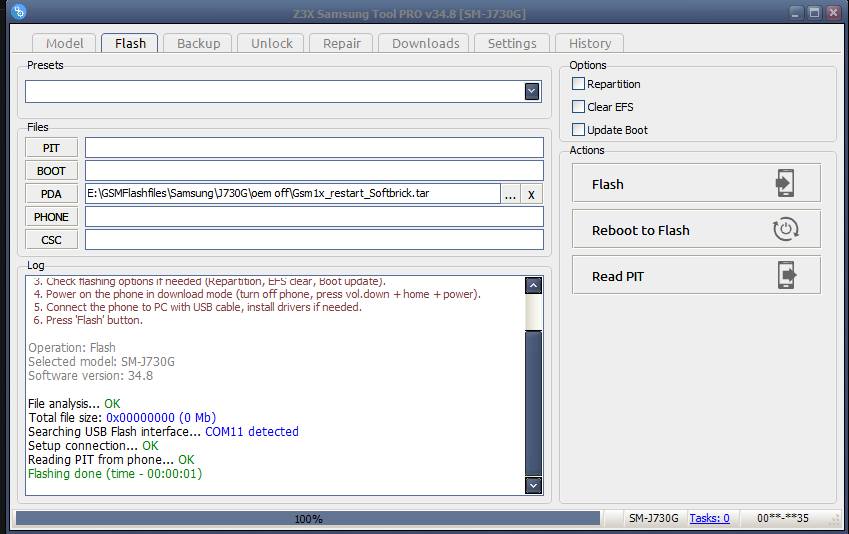This screenshot has height=534, width=849.
Task: Toggle the Update Boot checkbox
Action: pyautogui.click(x=578, y=129)
